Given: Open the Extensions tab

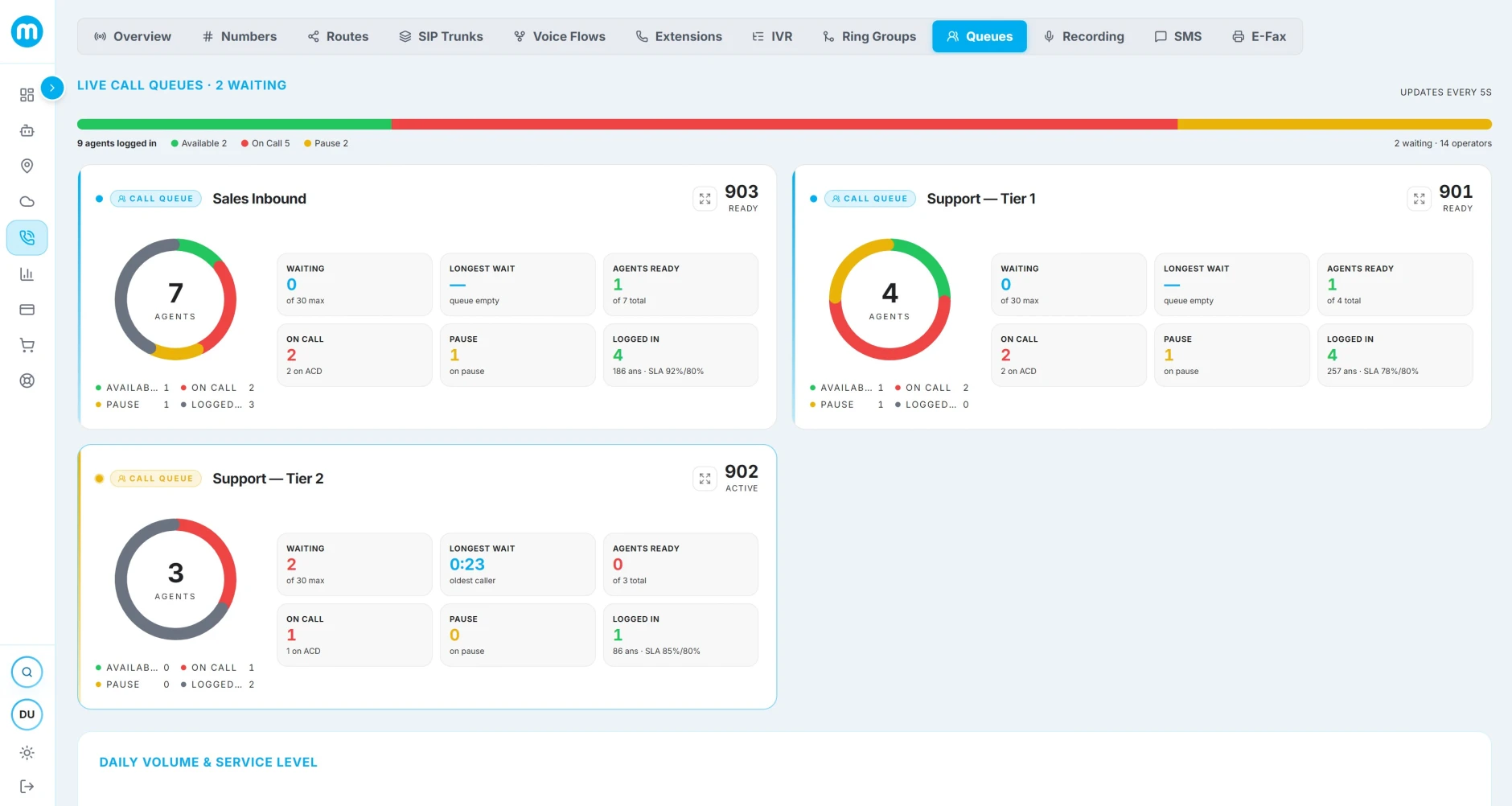Looking at the screenshot, I should click(679, 36).
